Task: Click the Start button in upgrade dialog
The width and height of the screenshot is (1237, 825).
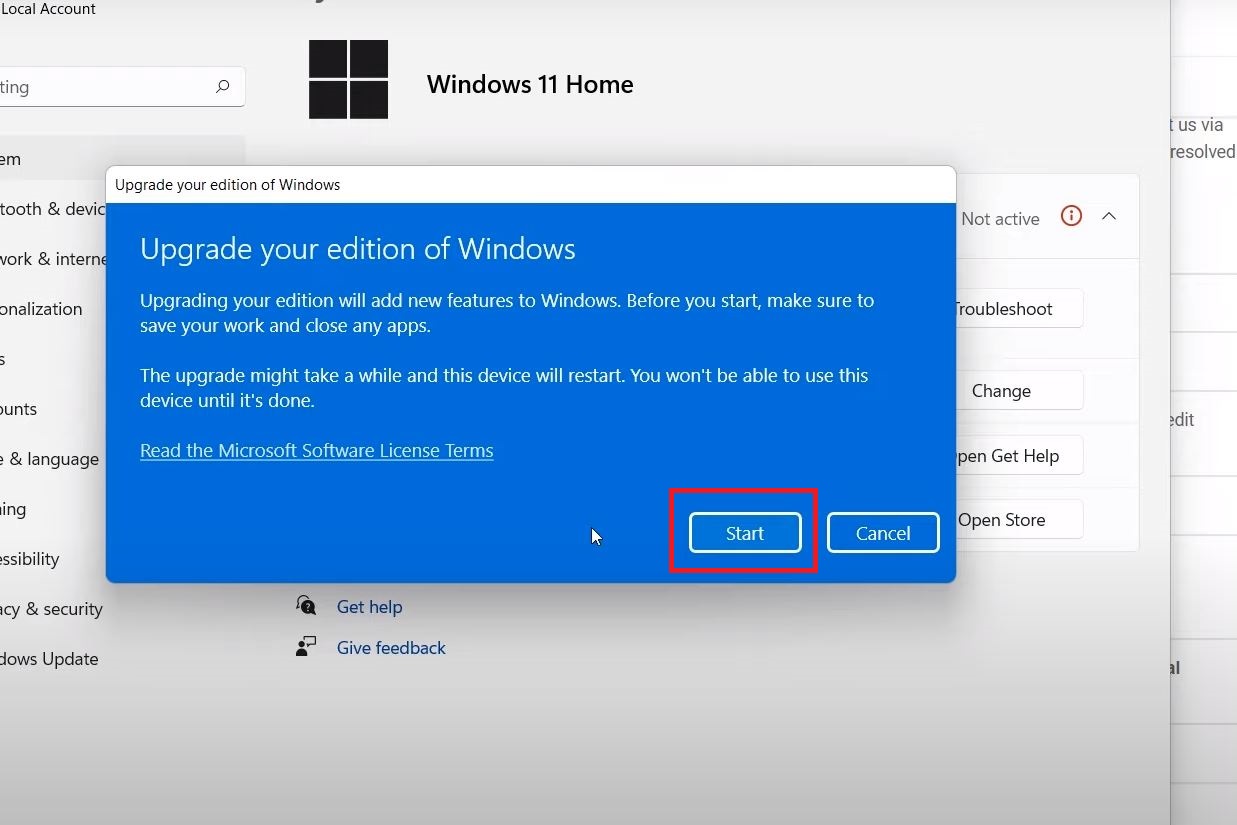Action: (x=744, y=533)
